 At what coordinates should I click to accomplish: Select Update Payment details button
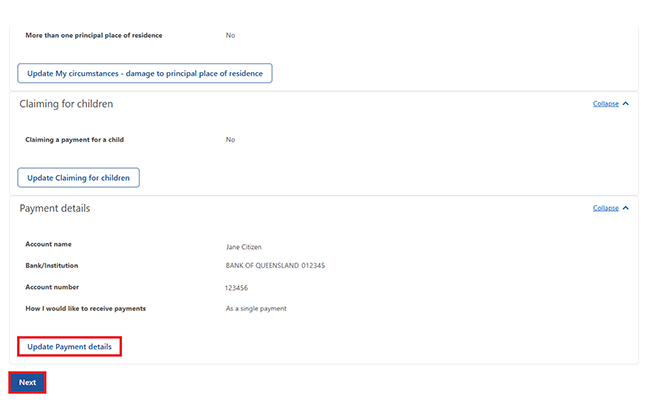[x=69, y=347]
